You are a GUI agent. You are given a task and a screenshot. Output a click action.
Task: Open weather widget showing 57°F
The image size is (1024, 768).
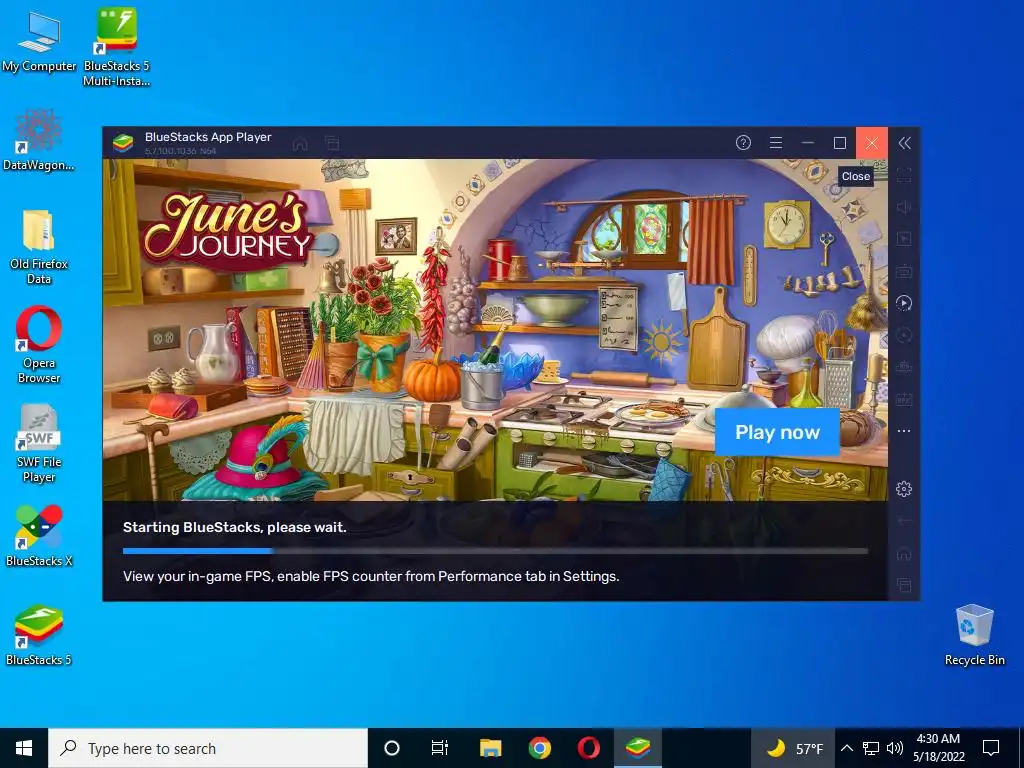[x=794, y=748]
